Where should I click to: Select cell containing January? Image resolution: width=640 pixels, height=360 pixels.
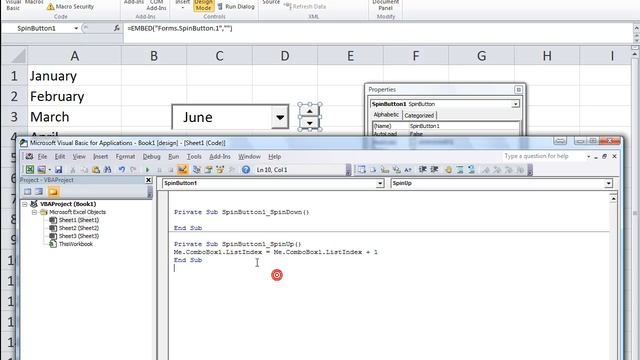click(74, 76)
